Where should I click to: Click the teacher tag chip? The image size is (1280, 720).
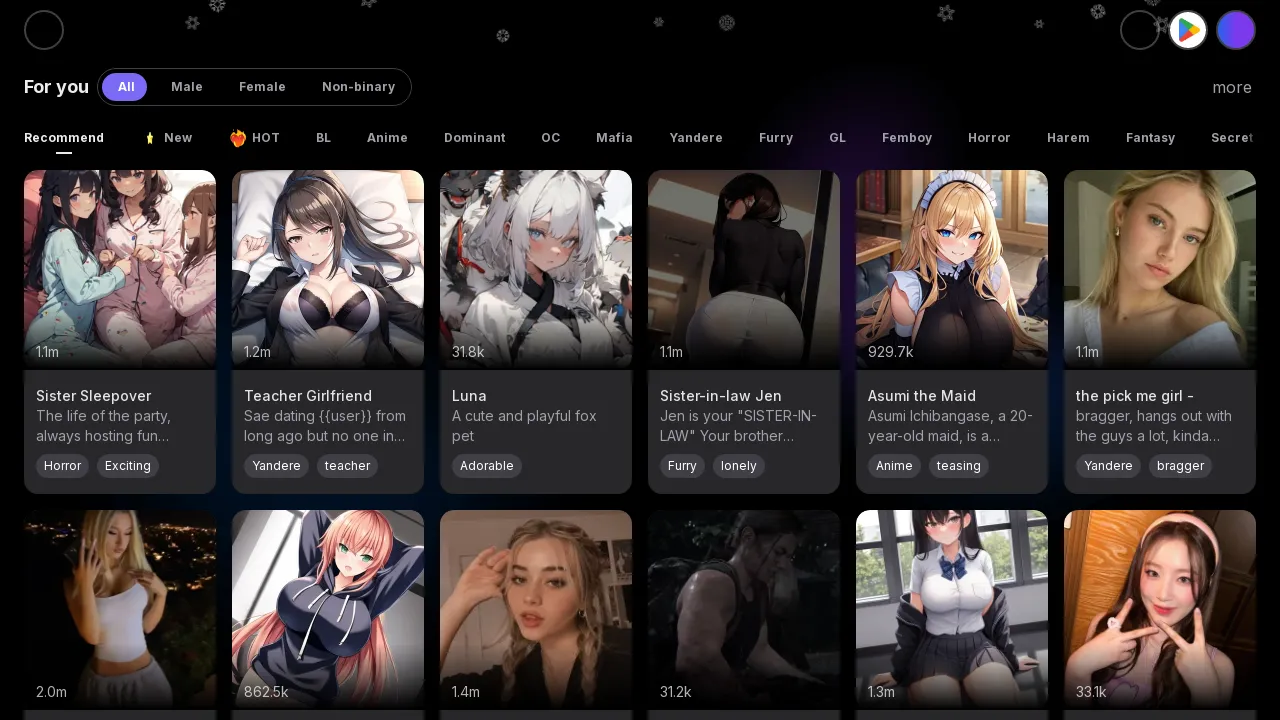(x=347, y=466)
